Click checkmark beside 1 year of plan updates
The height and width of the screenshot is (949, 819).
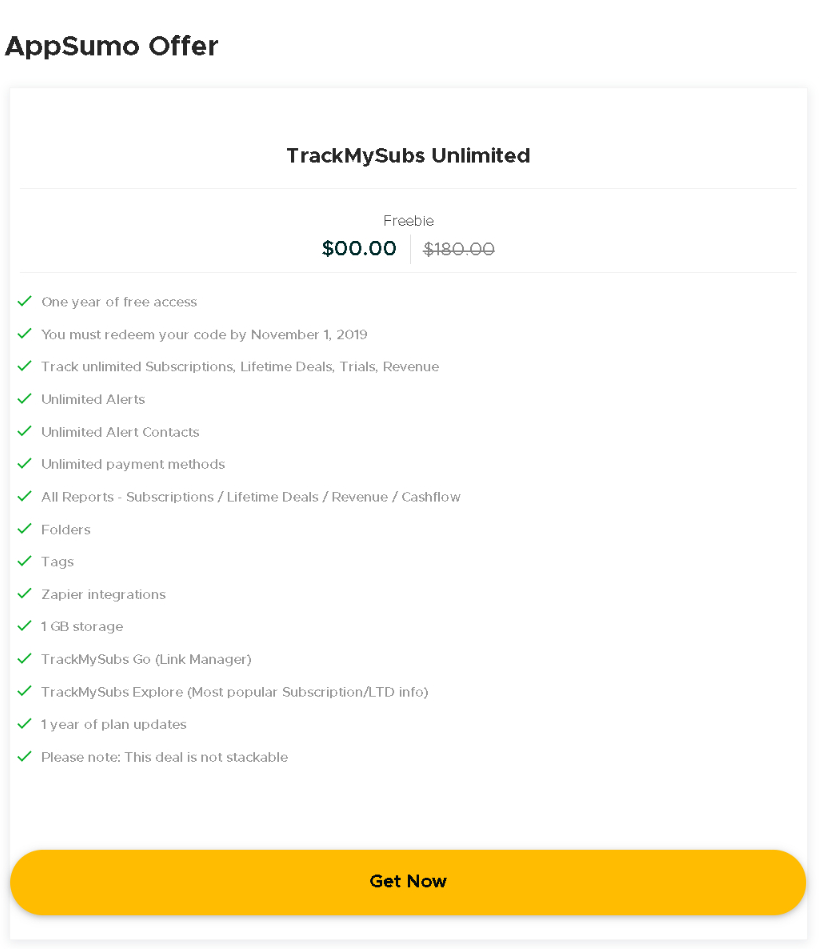25,724
